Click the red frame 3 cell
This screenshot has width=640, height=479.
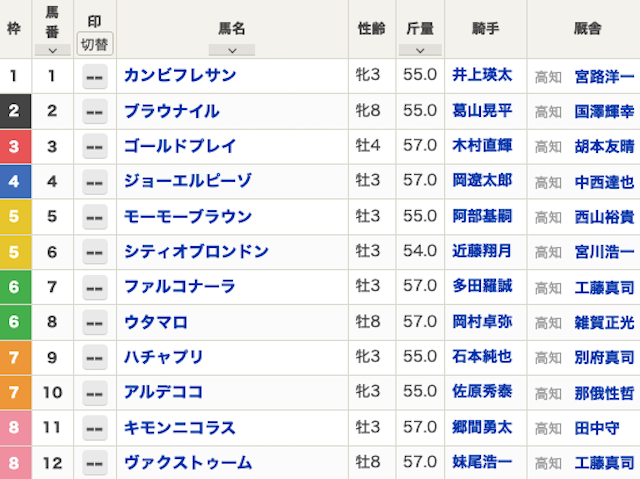tap(13, 146)
